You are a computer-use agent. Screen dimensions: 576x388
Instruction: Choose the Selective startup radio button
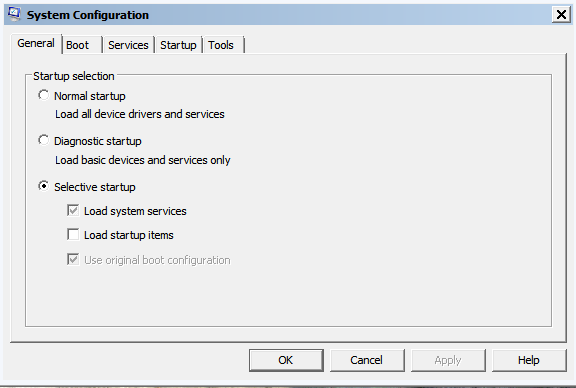point(43,186)
